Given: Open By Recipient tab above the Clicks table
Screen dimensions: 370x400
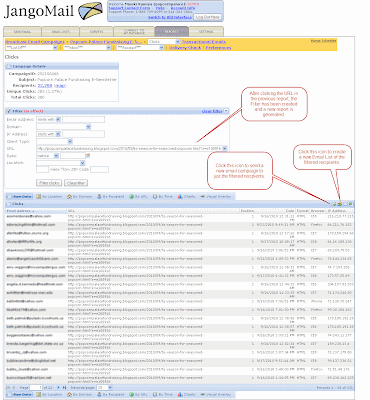Looking at the screenshot, I should pos(110,197).
